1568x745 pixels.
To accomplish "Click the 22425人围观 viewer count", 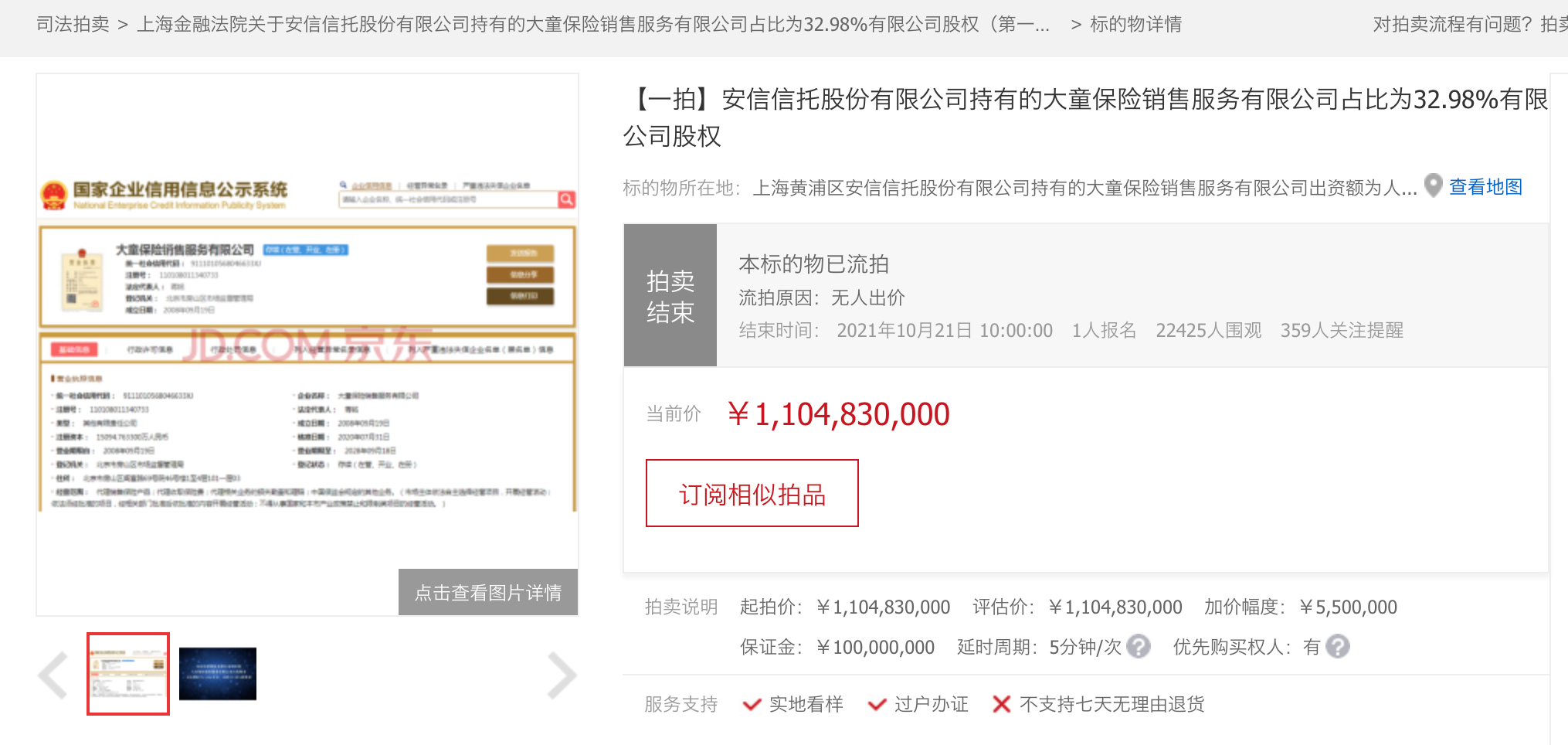I will [1208, 331].
